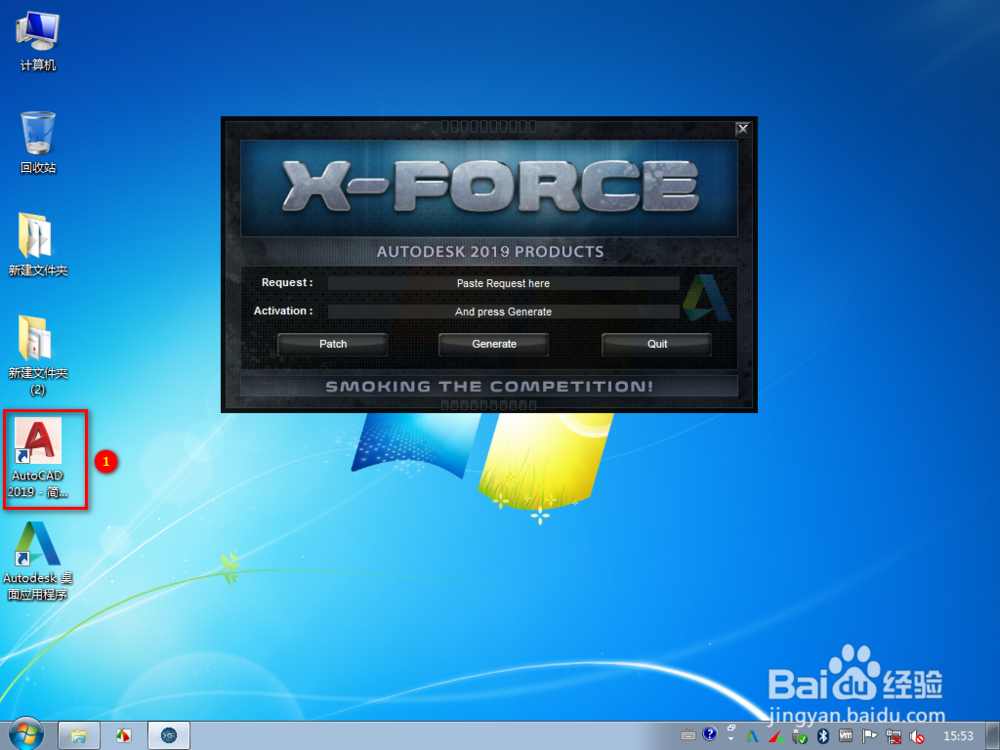The height and width of the screenshot is (750, 1000).
Task: Click the muted volume speaker tray icon
Action: click(x=917, y=737)
